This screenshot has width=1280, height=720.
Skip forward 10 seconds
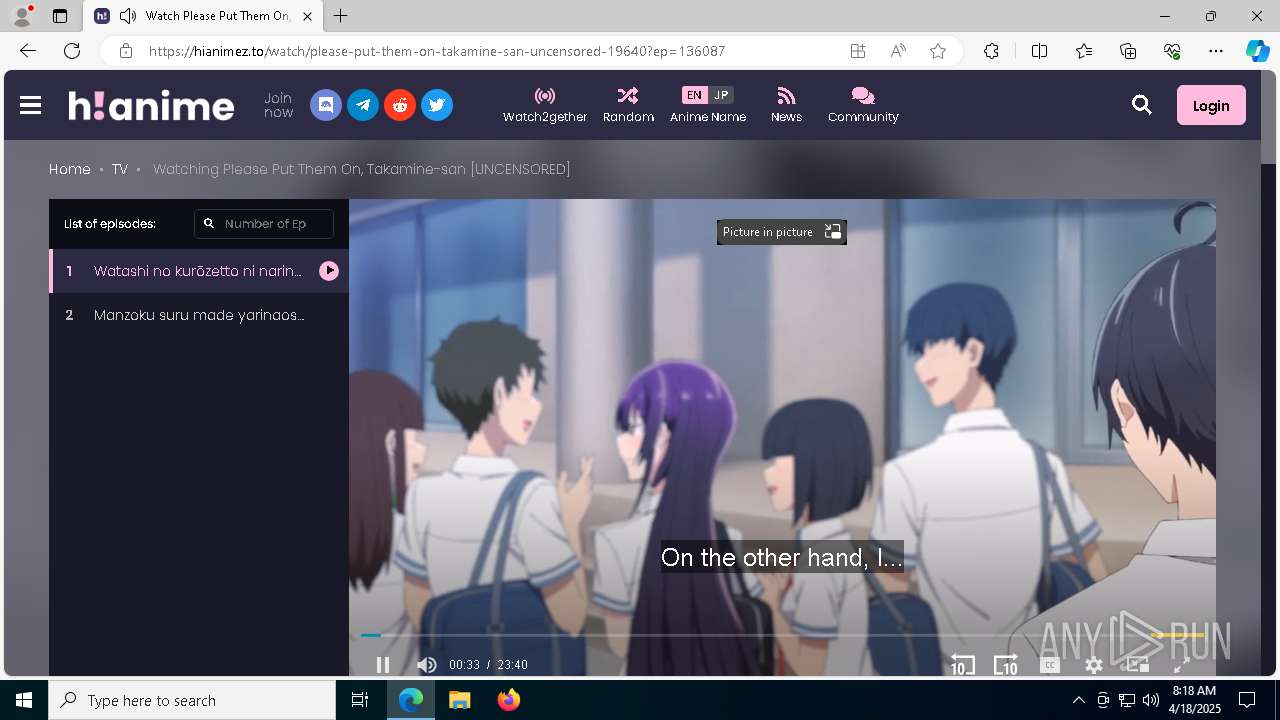(x=1006, y=665)
